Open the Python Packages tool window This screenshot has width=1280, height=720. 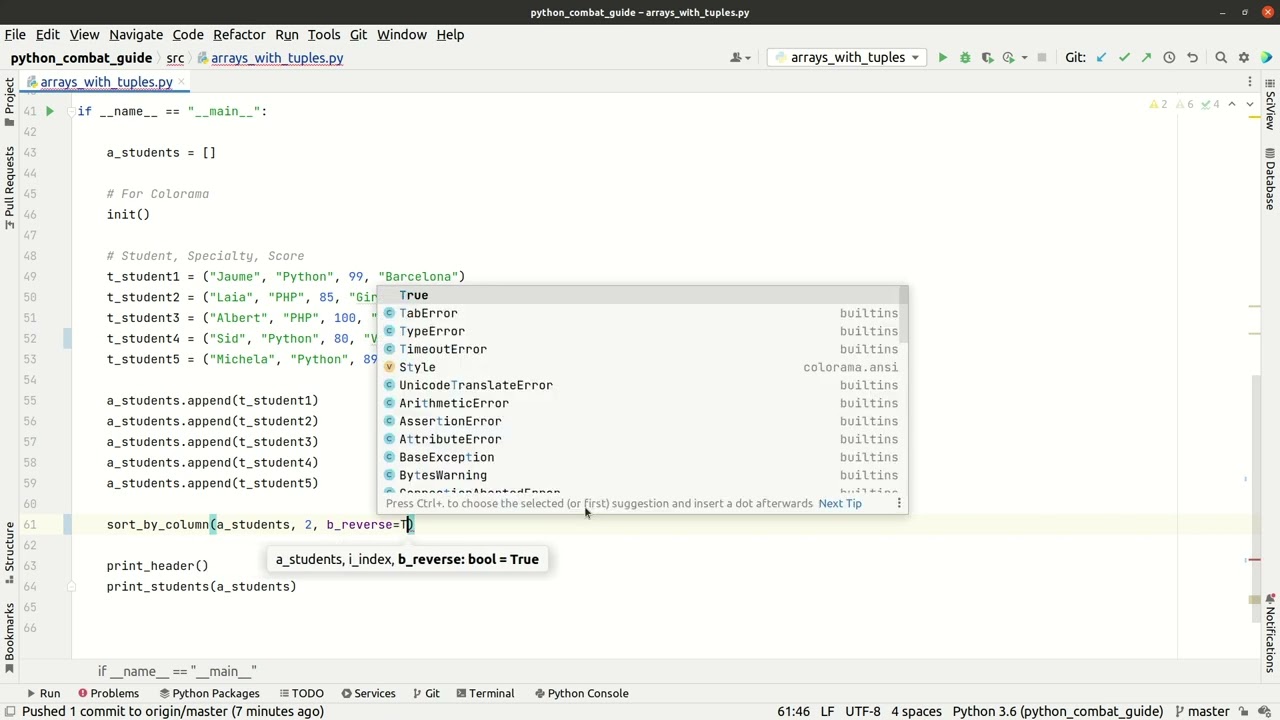tap(208, 693)
